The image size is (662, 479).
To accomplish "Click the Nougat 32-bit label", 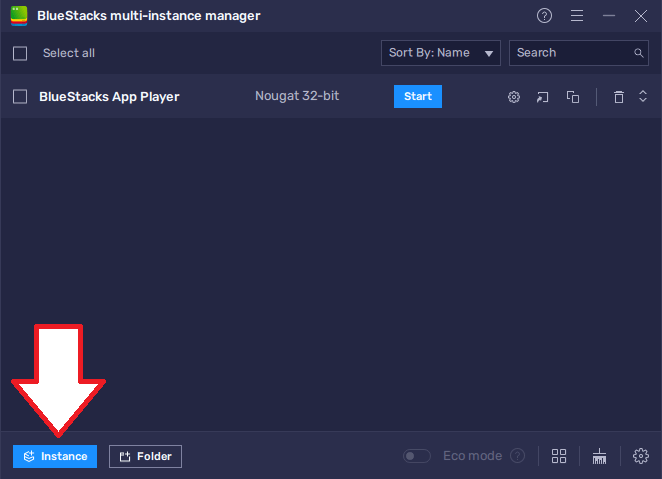I will 297,96.
